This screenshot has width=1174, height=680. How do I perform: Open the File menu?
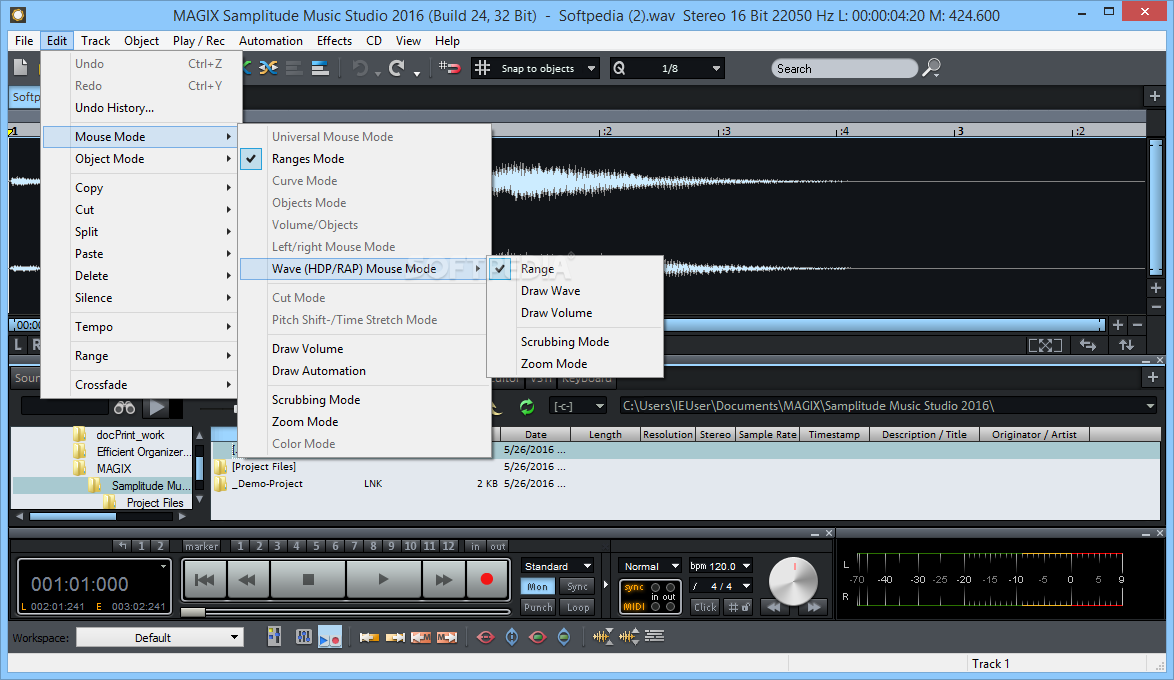[x=24, y=40]
